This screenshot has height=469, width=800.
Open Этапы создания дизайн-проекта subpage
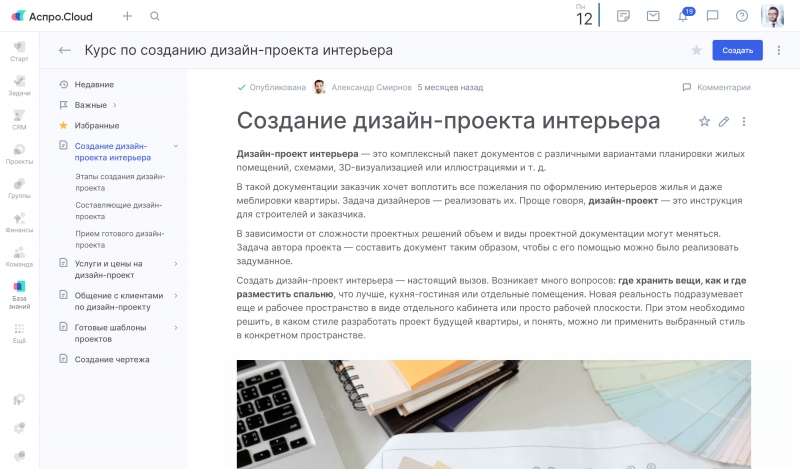(x=120, y=182)
